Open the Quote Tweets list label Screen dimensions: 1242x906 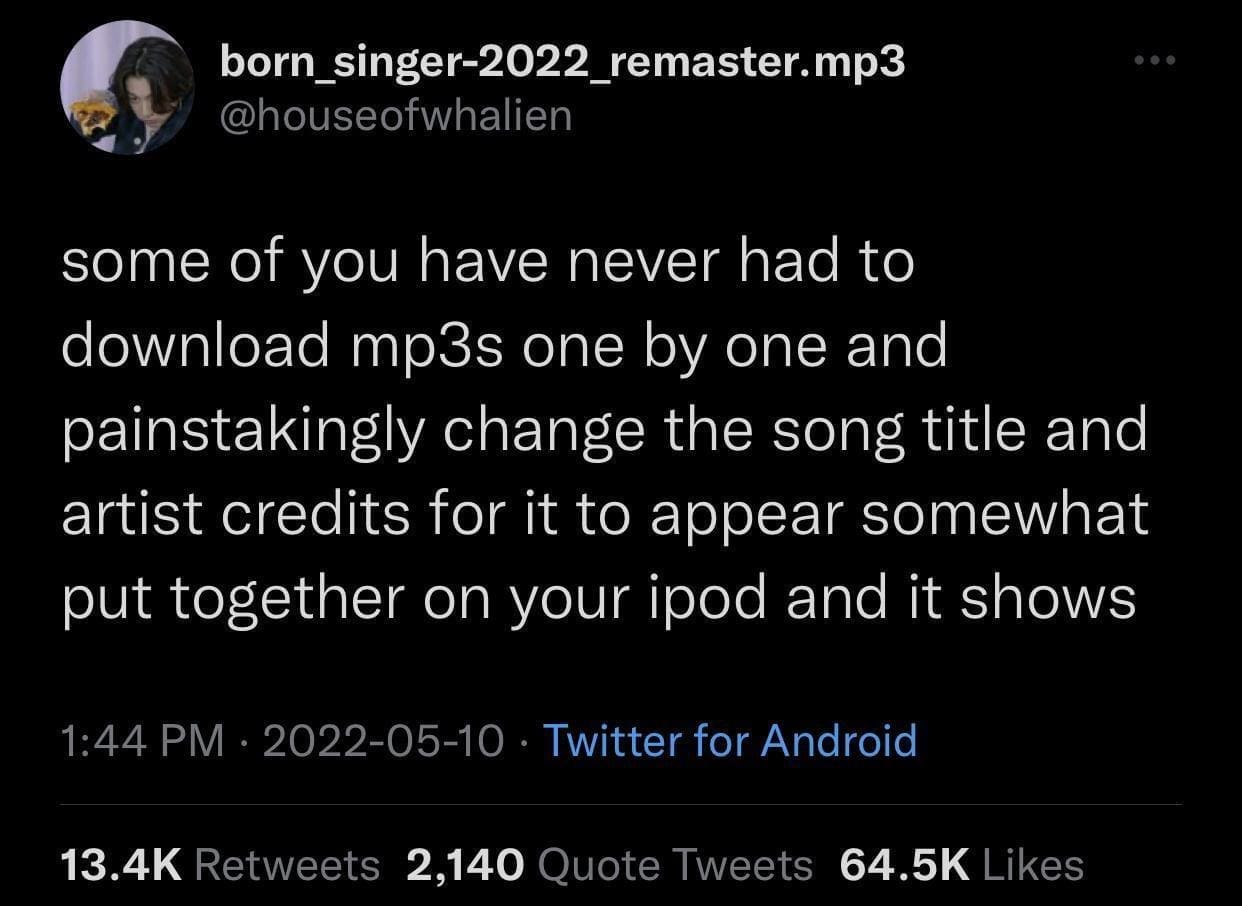[x=675, y=865]
